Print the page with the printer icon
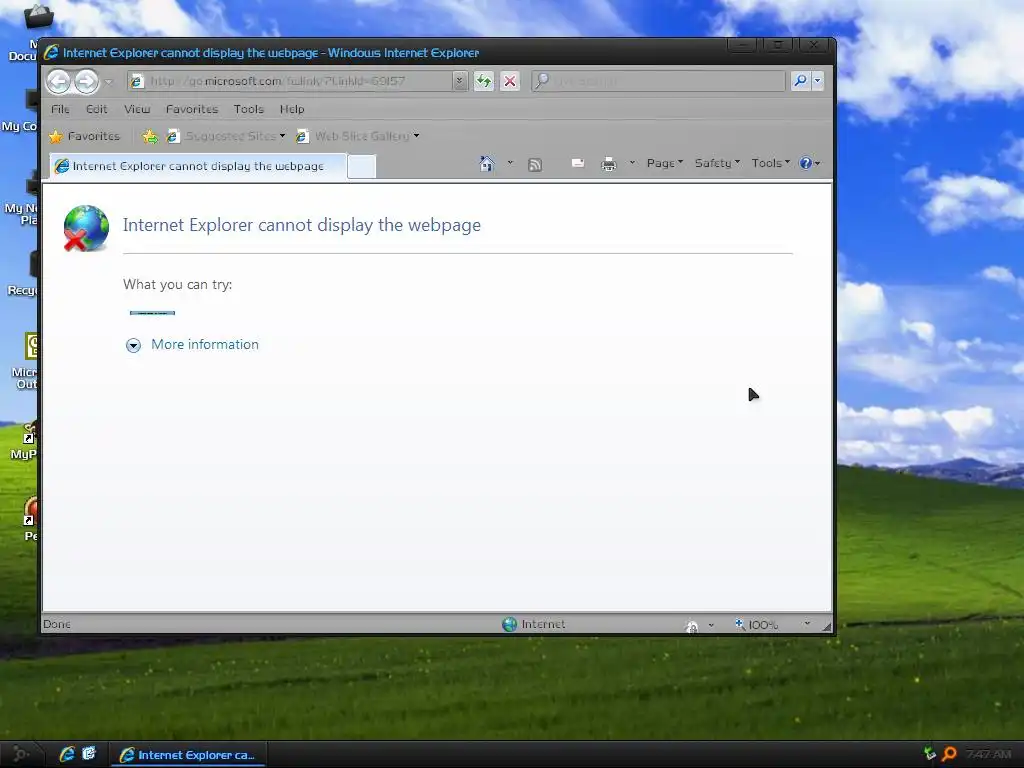The height and width of the screenshot is (768, 1024). [609, 164]
